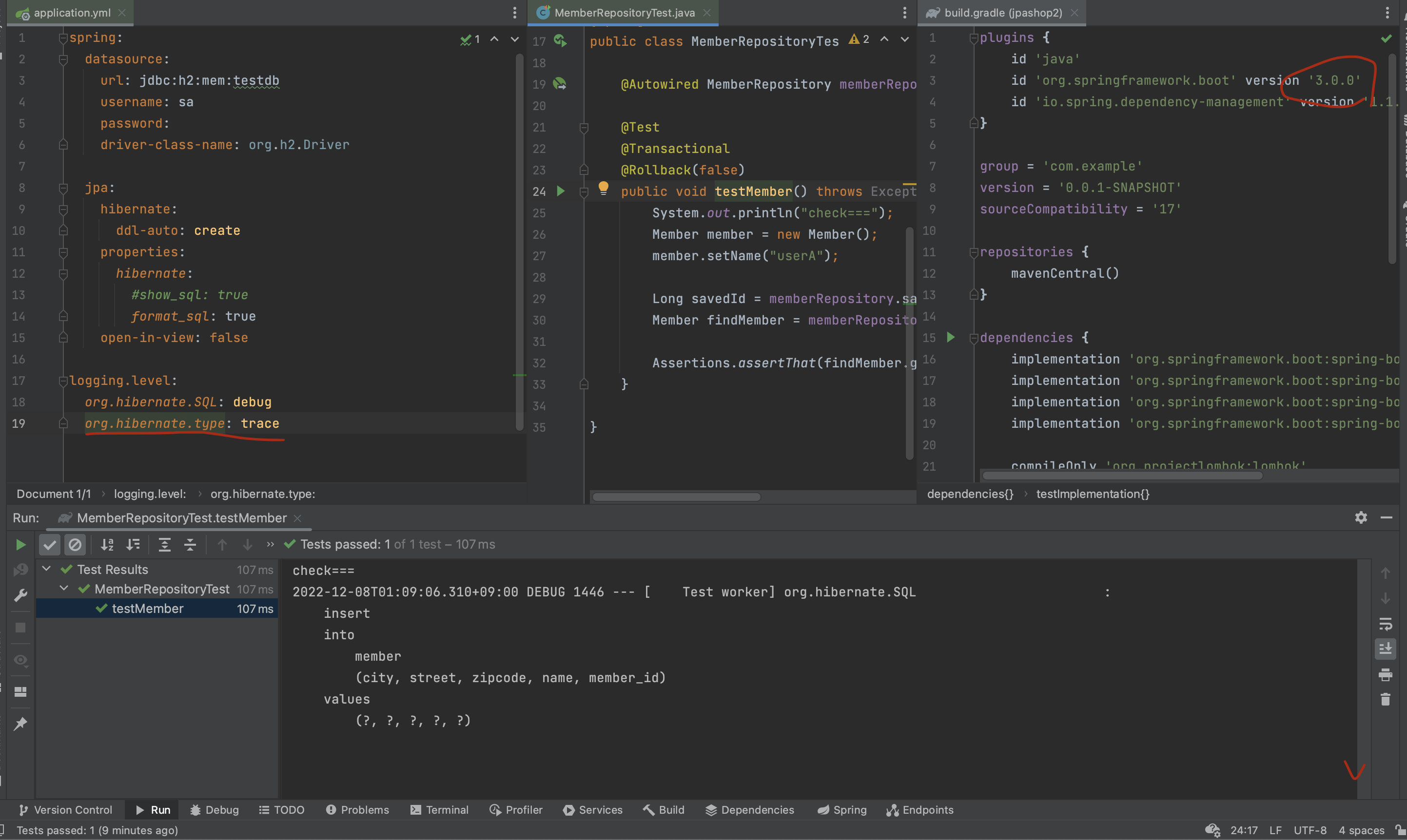Click the print console output icon

pos(1385,674)
